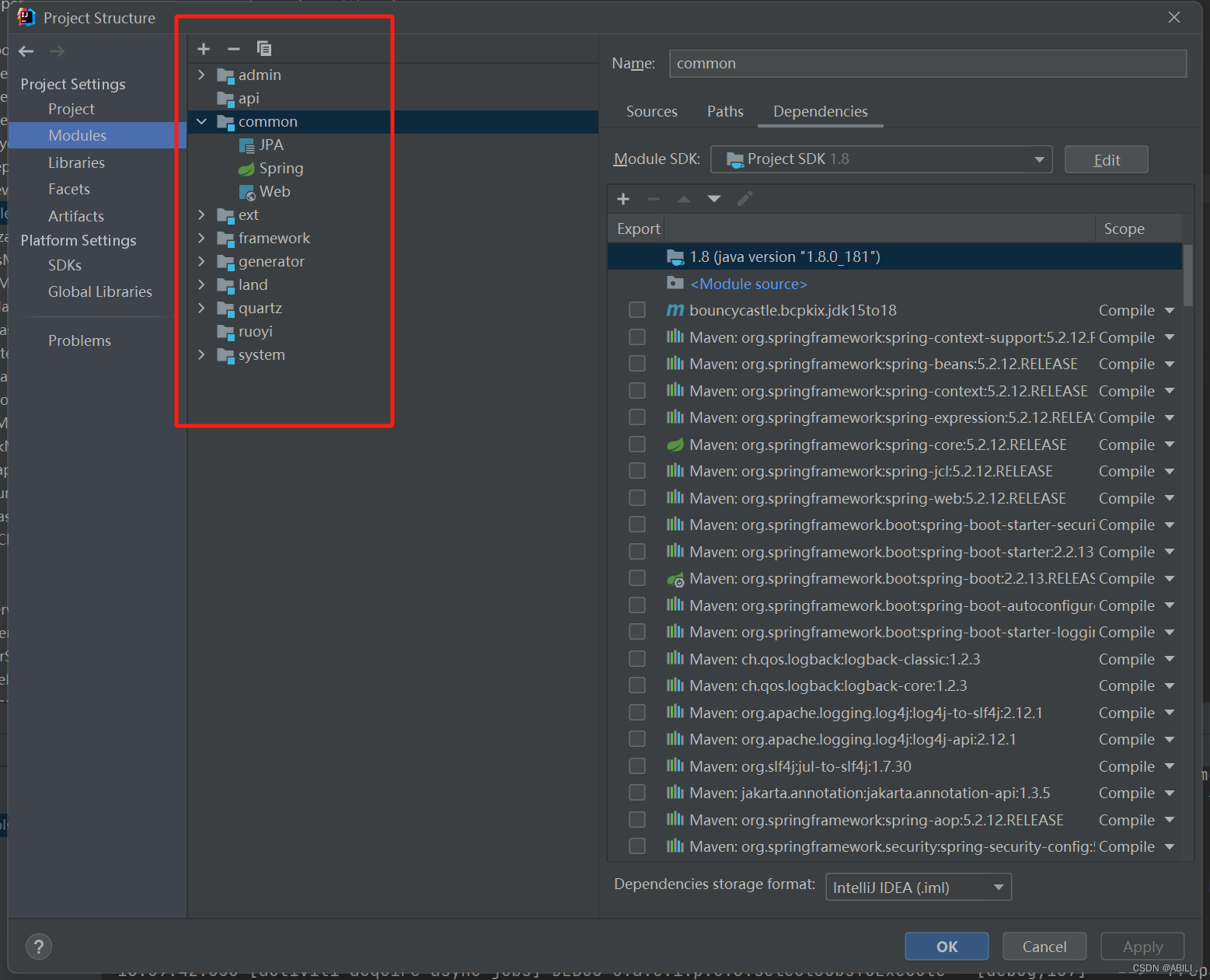Image resolution: width=1210 pixels, height=980 pixels.
Task: Click the Edit button next to Module SDK
Action: (x=1106, y=159)
